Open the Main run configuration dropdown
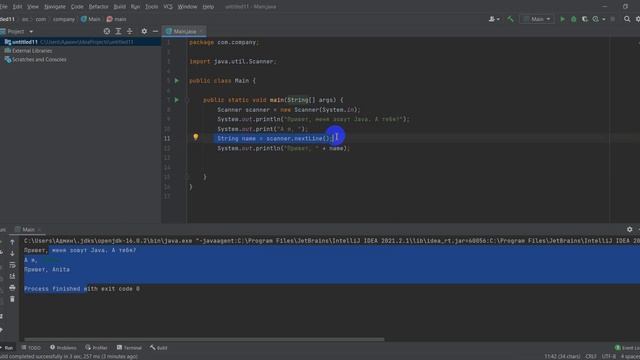The image size is (640, 360). (x=537, y=19)
